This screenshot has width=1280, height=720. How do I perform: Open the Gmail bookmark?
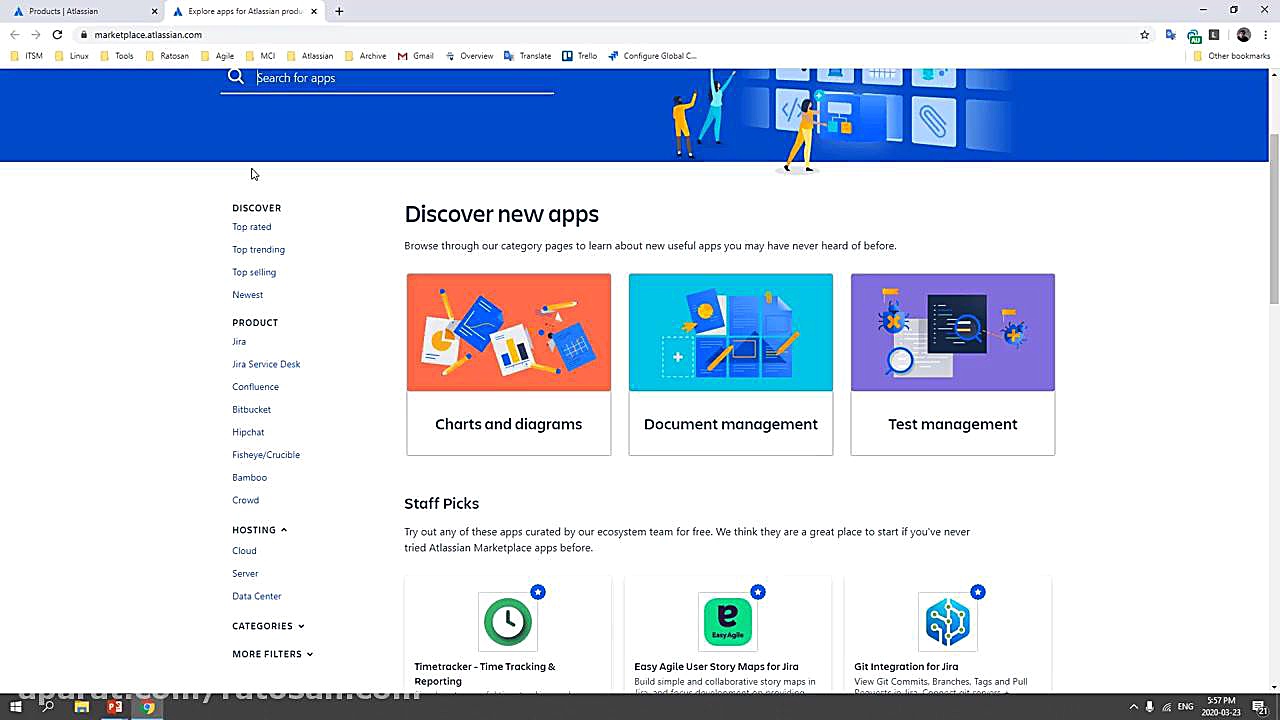coord(416,56)
